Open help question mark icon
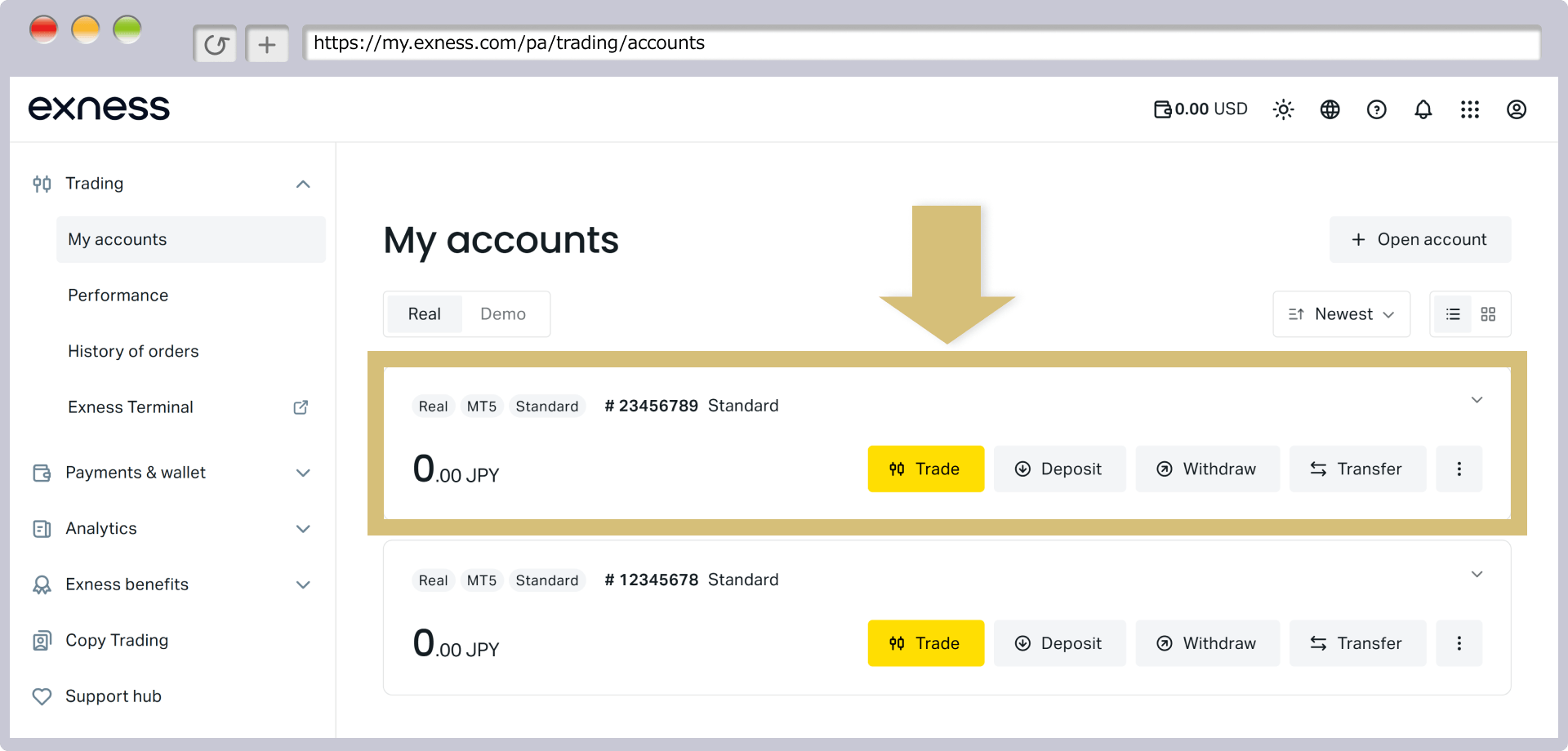This screenshot has height=751, width=1568. pyautogui.click(x=1376, y=109)
